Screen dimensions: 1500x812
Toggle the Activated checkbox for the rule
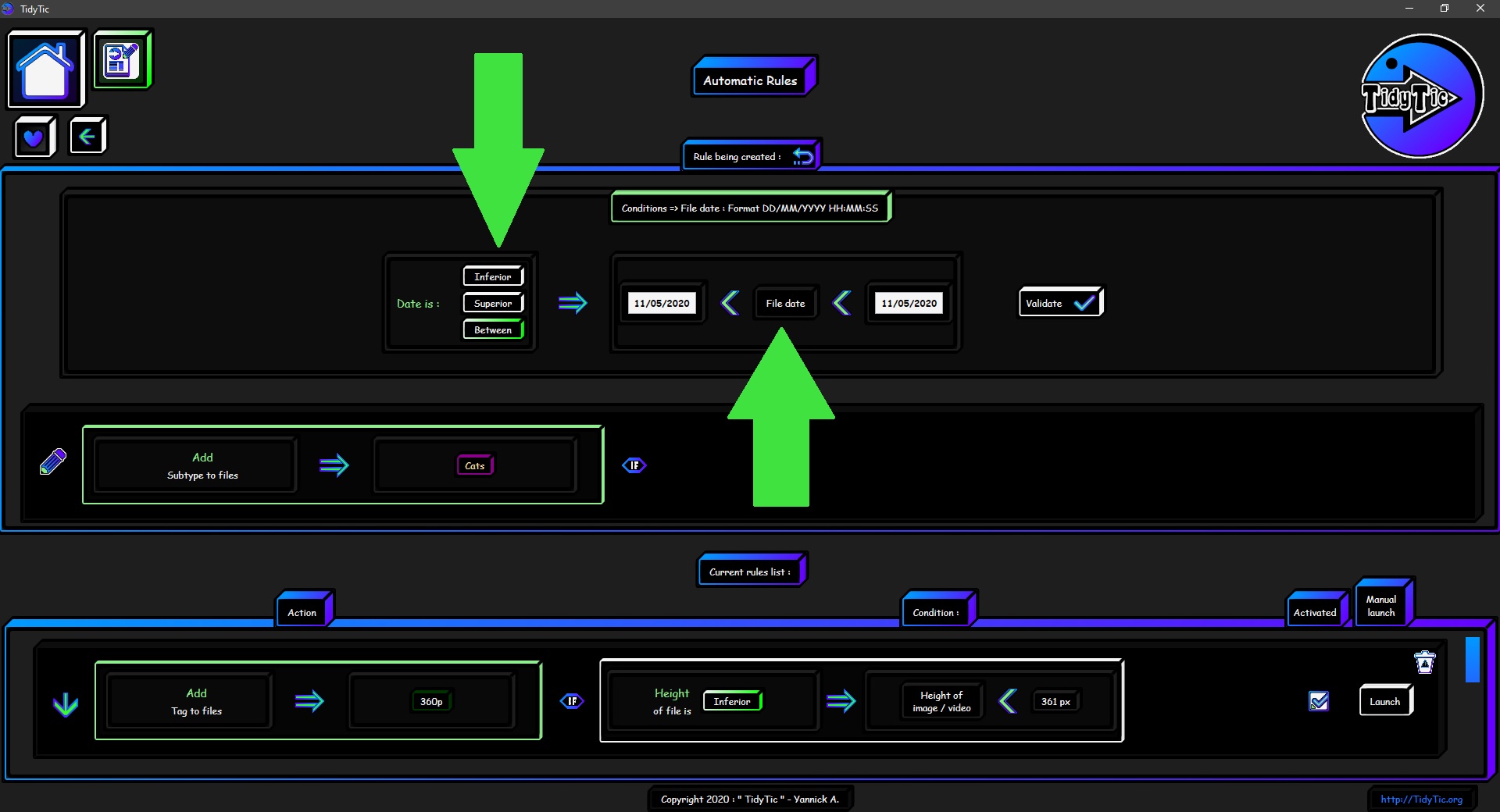coord(1319,701)
